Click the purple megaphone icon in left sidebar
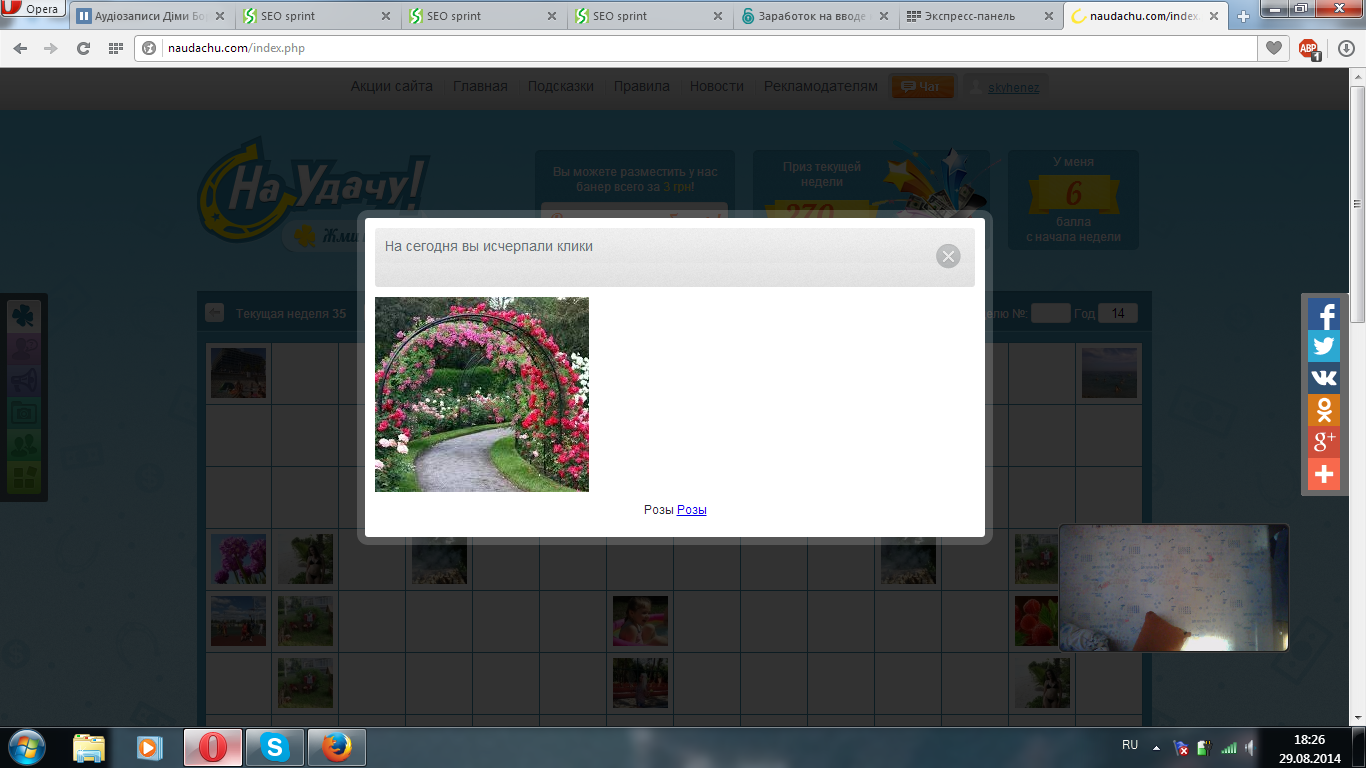Image resolution: width=1366 pixels, height=768 pixels. click(24, 381)
